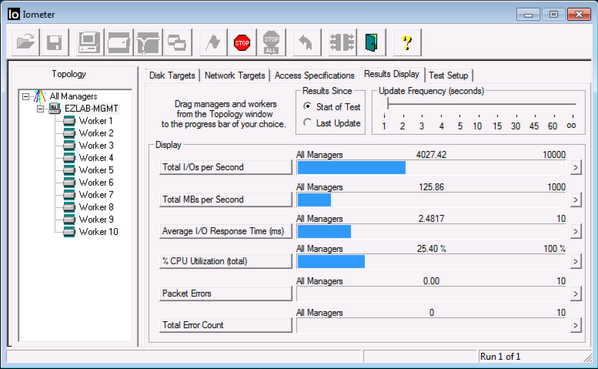This screenshot has width=598, height=369.
Task: Select Worker 8 in topology tree
Action: 96,207
